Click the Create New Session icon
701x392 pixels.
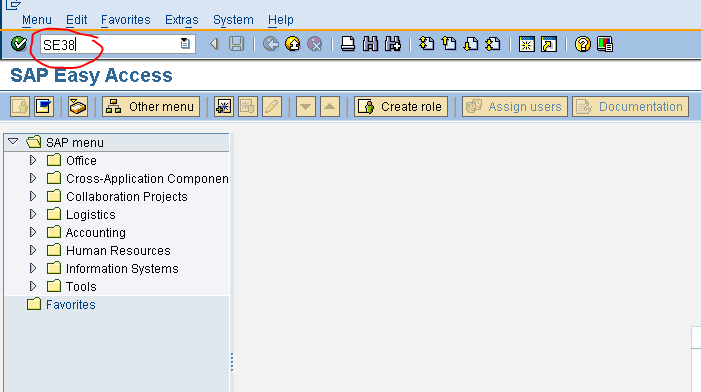pos(527,44)
